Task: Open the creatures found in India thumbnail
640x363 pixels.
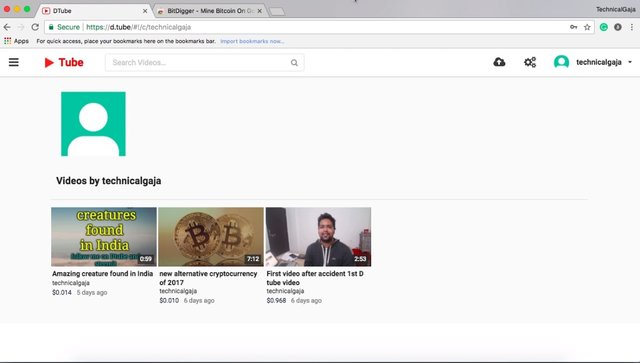Action: coord(104,237)
